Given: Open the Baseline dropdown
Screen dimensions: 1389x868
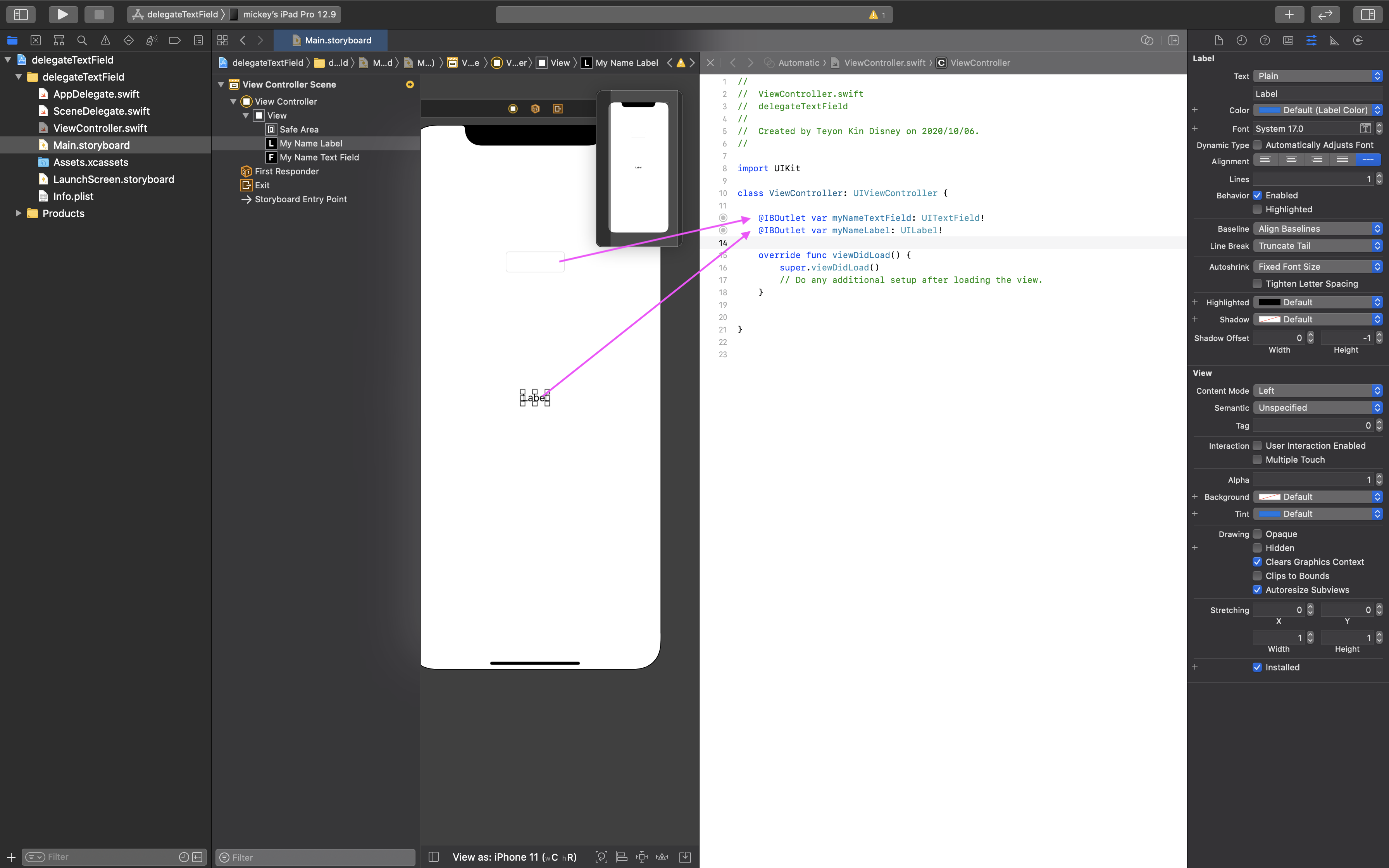Looking at the screenshot, I should (x=1317, y=229).
